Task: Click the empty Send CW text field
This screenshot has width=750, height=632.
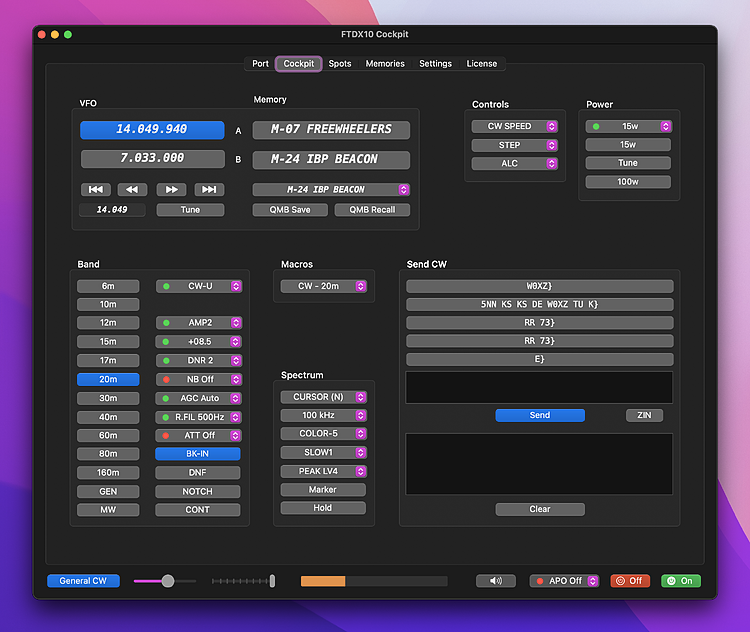Action: (539, 388)
